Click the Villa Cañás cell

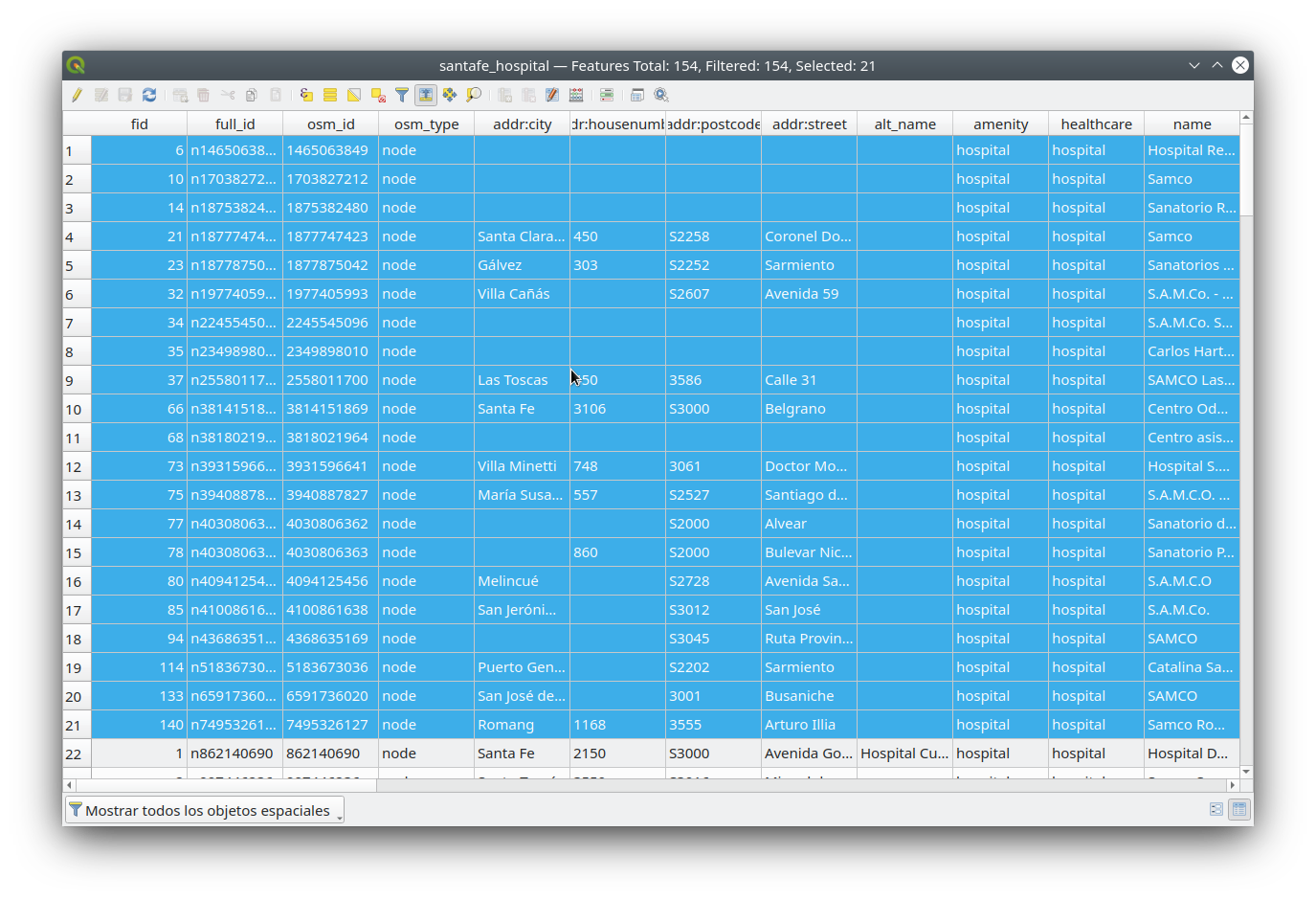tap(523, 294)
